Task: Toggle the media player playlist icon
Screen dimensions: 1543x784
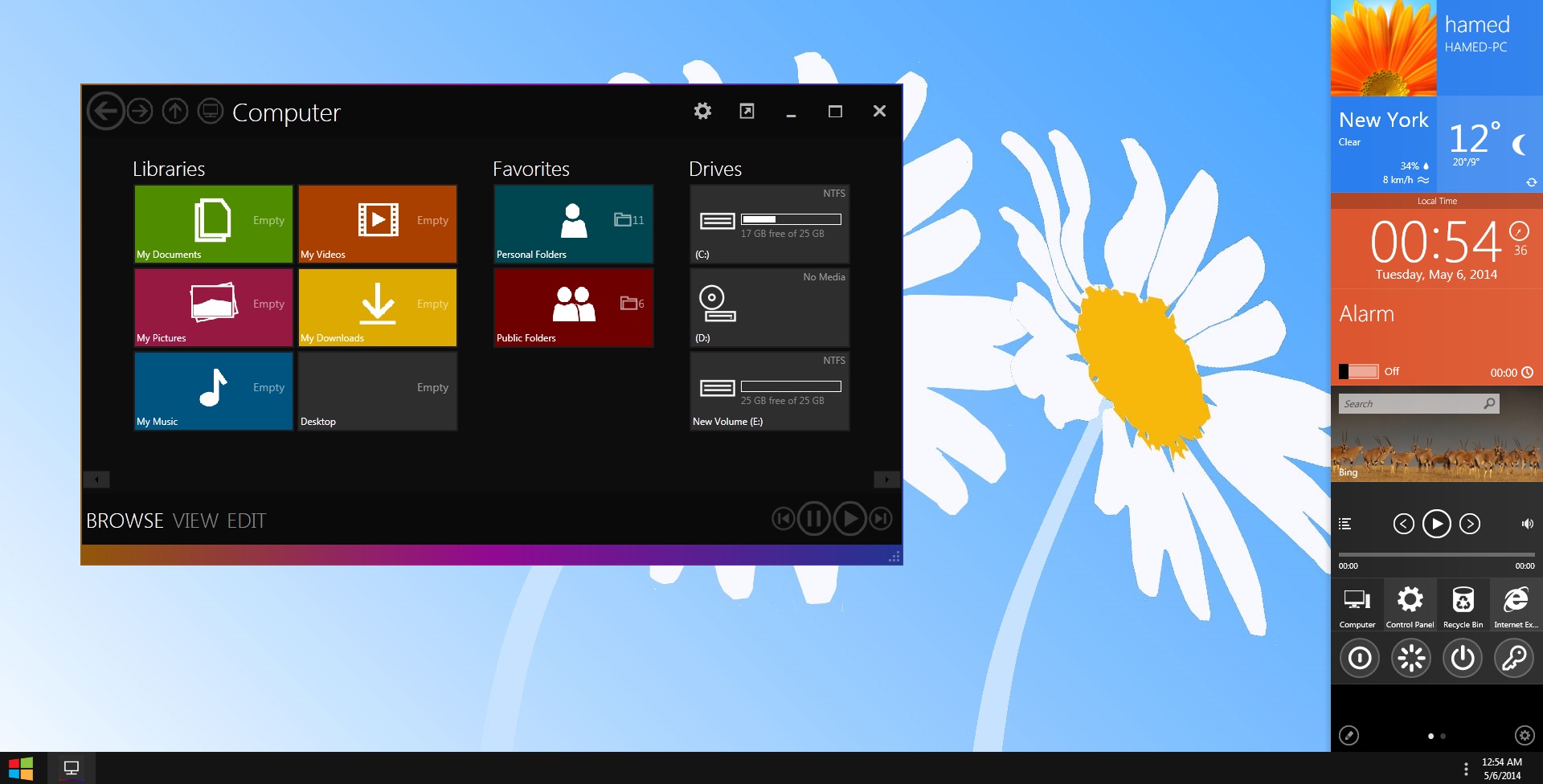Action: [x=1345, y=524]
